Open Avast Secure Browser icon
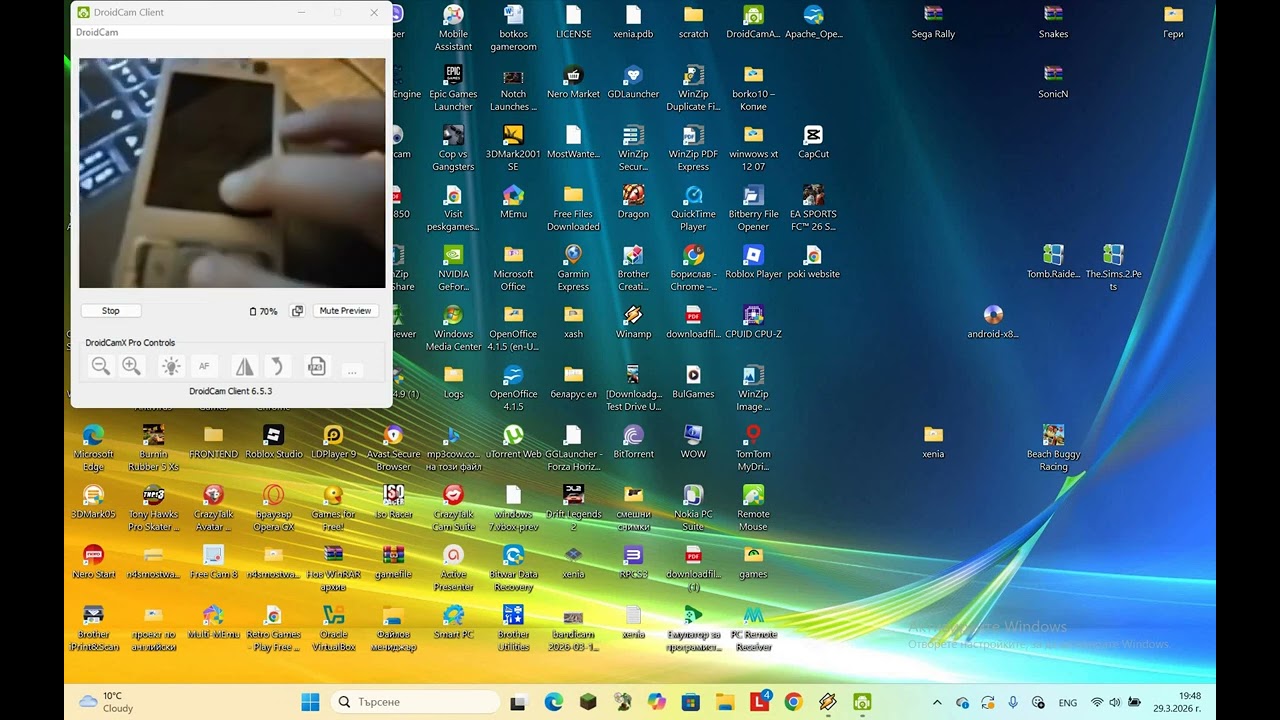The width and height of the screenshot is (1280, 720). pos(393,448)
